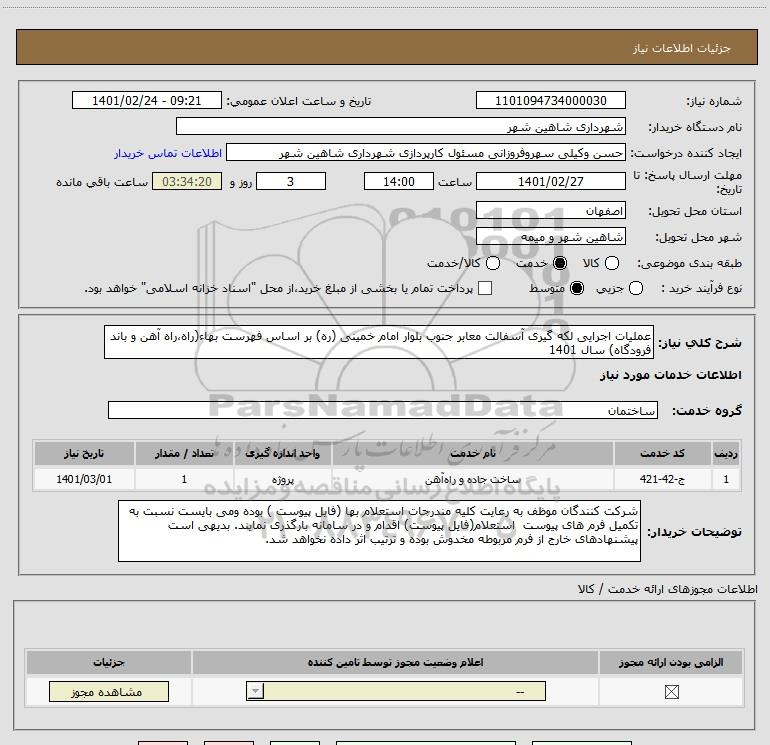This screenshot has width=770, height=745.
Task: Select the کالا/خدمت radio button
Action: click(493, 263)
